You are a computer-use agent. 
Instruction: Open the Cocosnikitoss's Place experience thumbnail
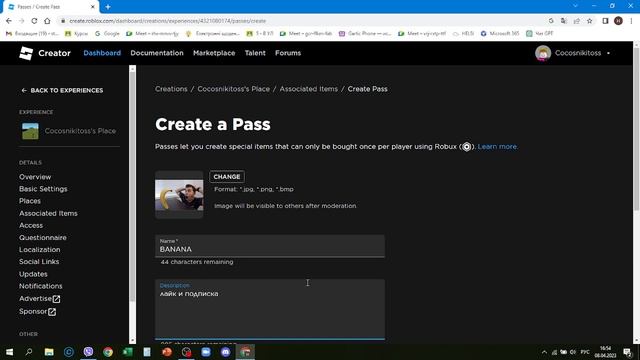[30, 131]
